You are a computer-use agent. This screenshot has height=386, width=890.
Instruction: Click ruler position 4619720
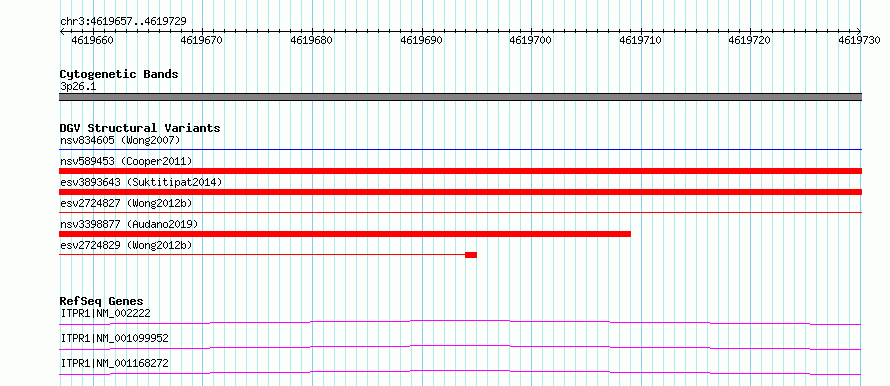(750, 40)
